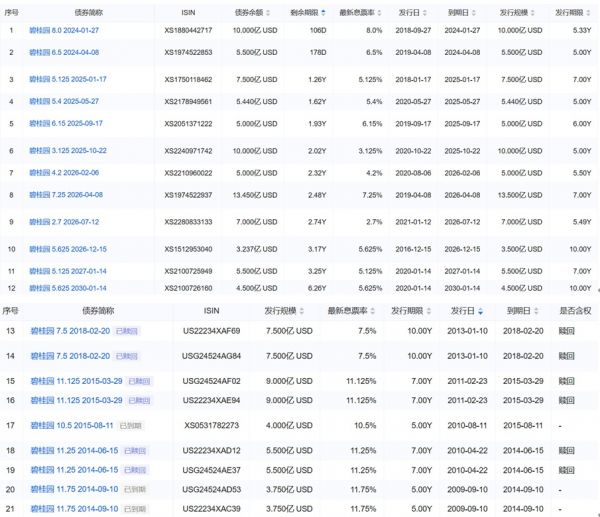Open bond 碧桂园 6.5 2024-04-08
This screenshot has width=600, height=517.
(x=64, y=52)
